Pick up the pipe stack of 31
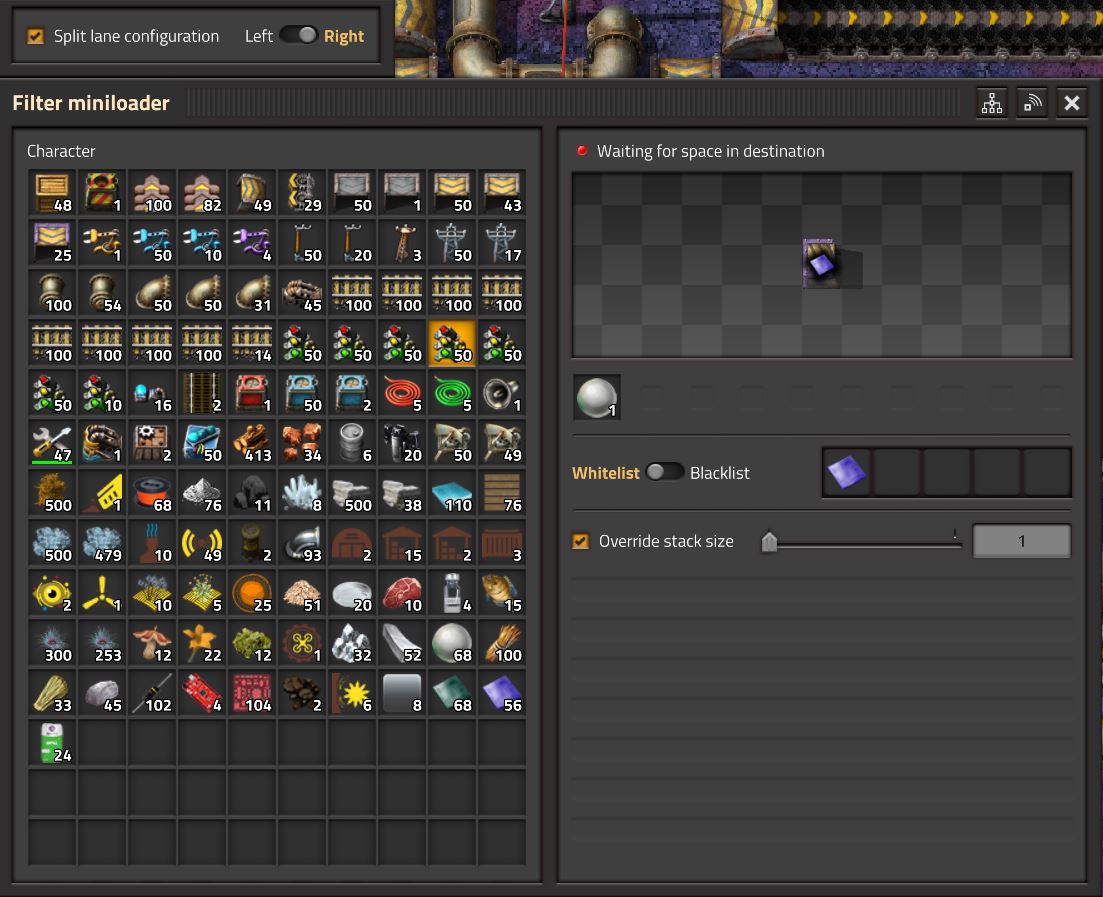 [x=252, y=293]
